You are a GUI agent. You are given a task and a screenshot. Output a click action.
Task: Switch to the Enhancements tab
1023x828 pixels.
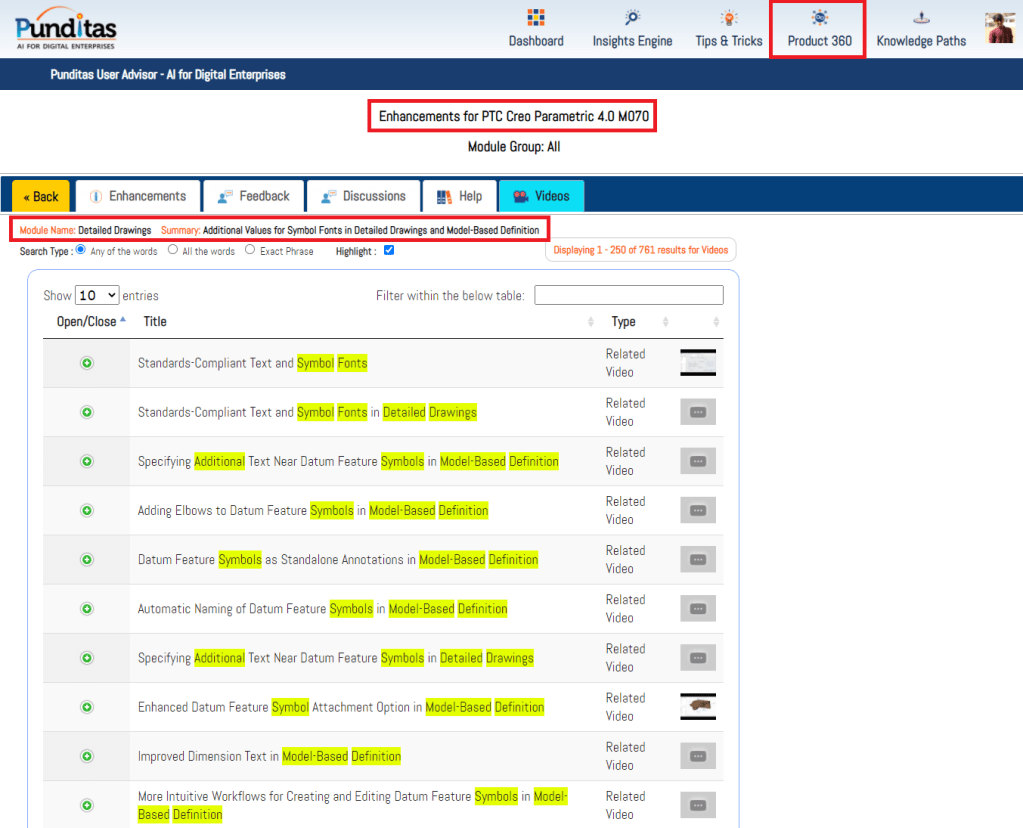(137, 196)
